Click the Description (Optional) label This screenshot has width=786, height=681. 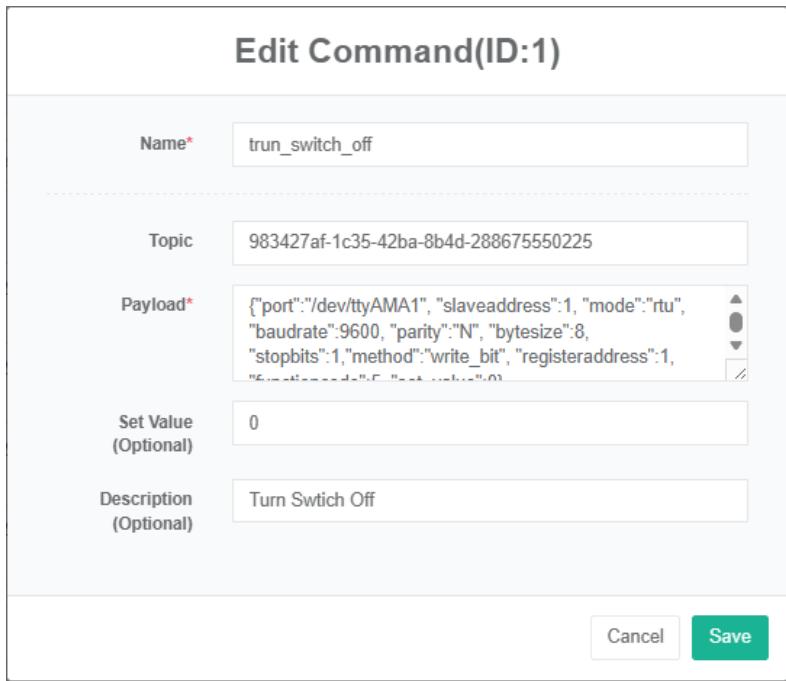pyautogui.click(x=153, y=511)
